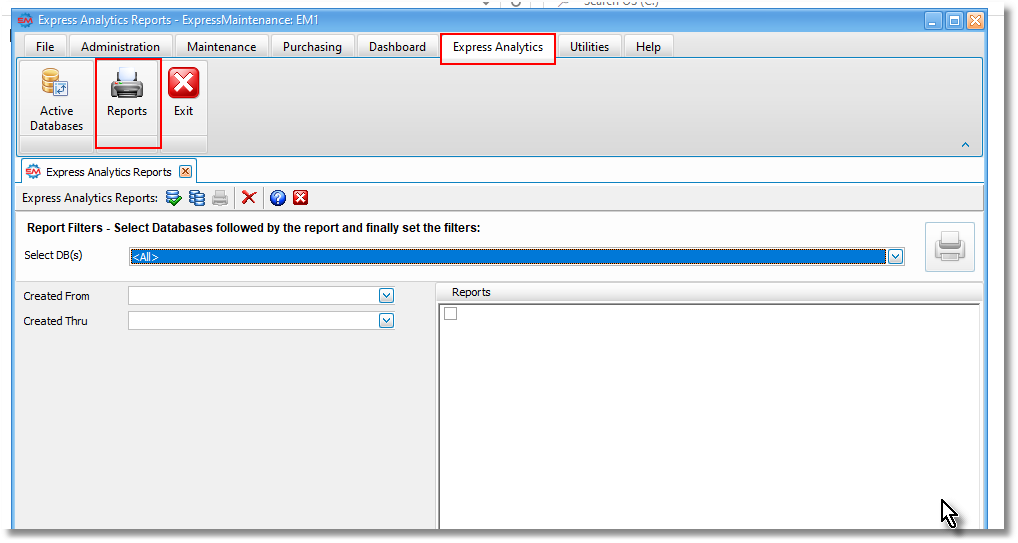Click the 'Created From' label
The height and width of the screenshot is (543, 1018).
(x=56, y=296)
